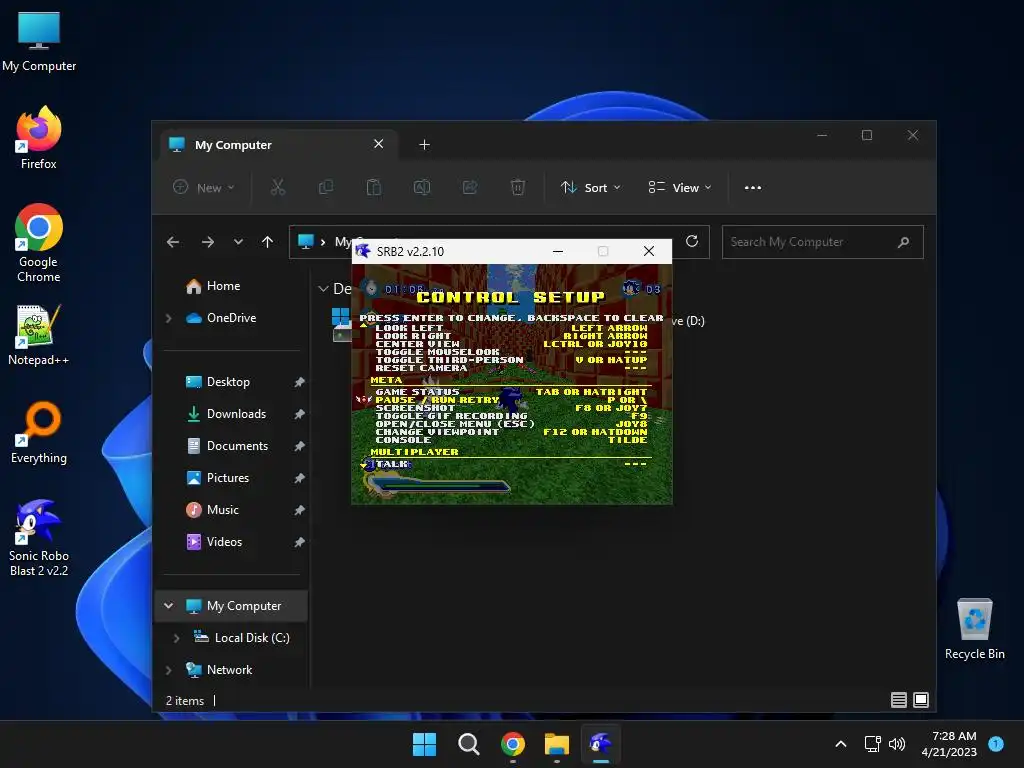Open the My Computer desktop icon

[x=39, y=41]
